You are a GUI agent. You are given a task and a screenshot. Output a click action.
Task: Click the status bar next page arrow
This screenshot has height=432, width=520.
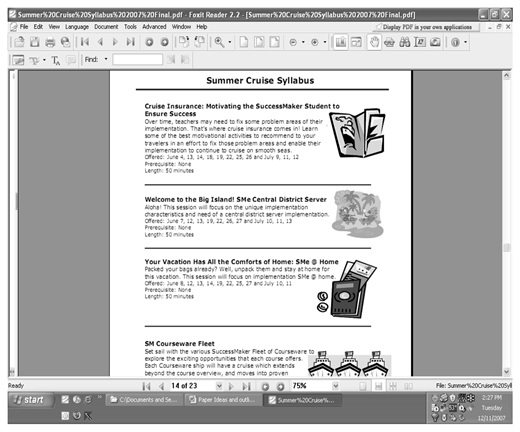pos(231,386)
